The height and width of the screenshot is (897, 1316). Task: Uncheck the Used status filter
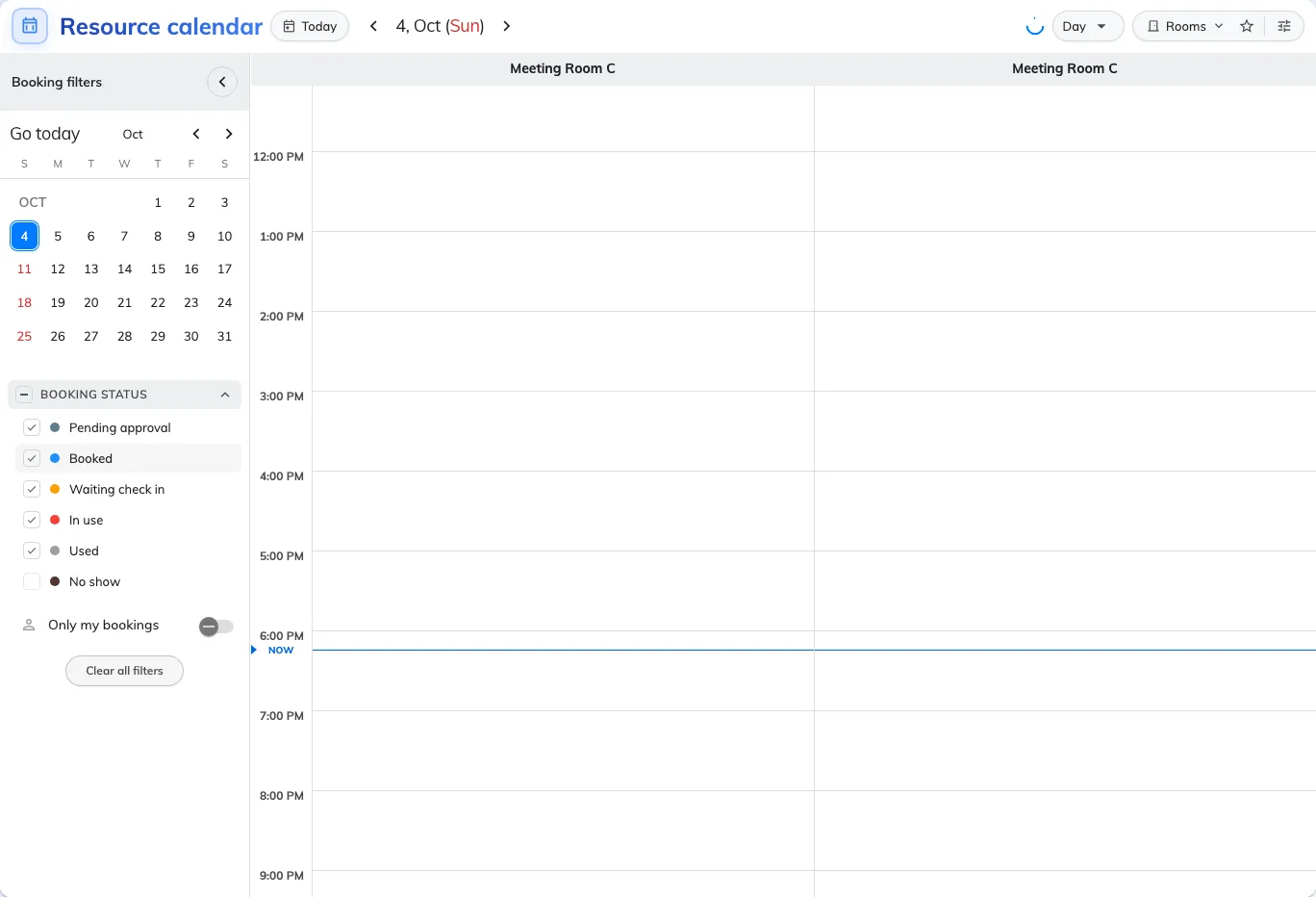pos(32,551)
